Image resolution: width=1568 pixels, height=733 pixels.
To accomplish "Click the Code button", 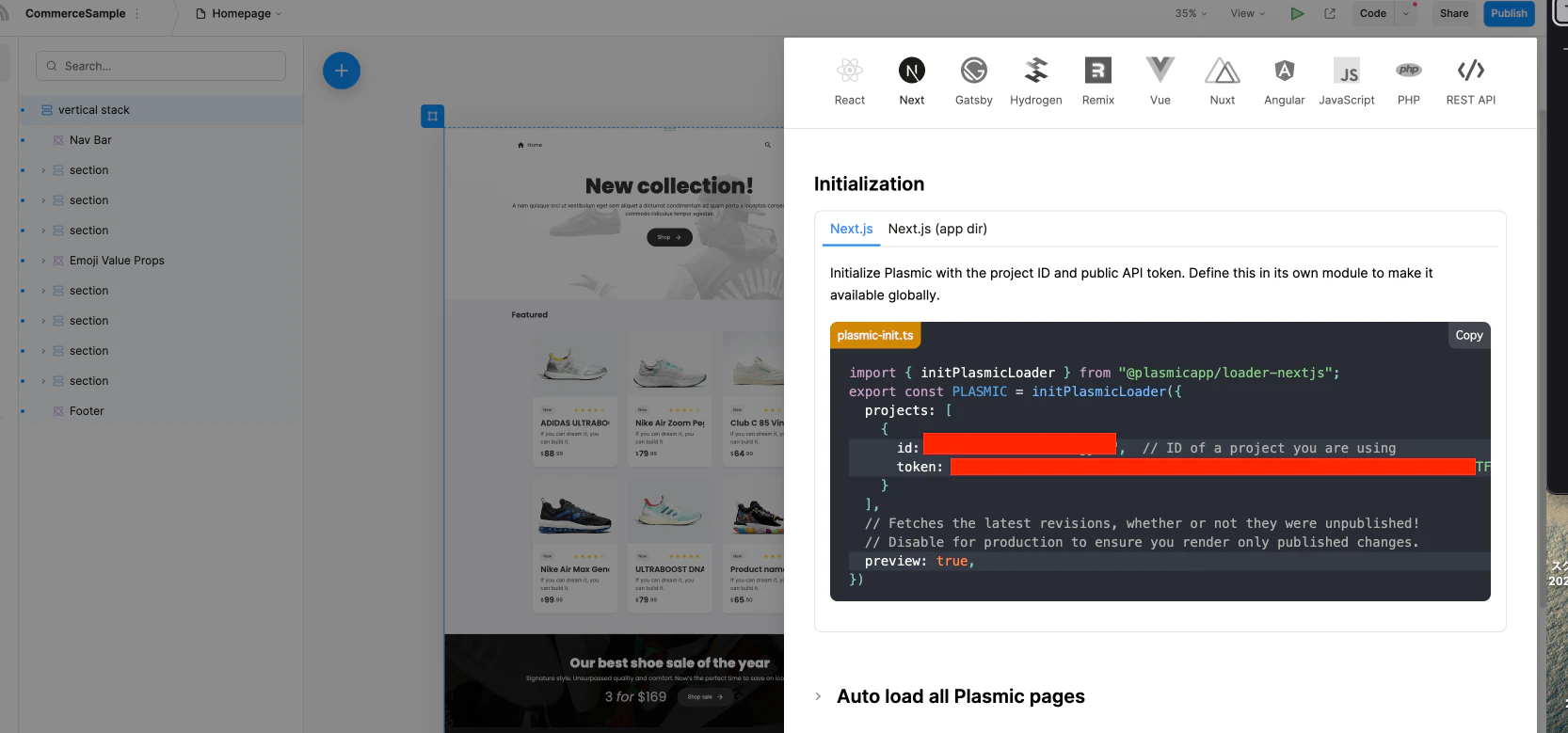I will [x=1372, y=13].
